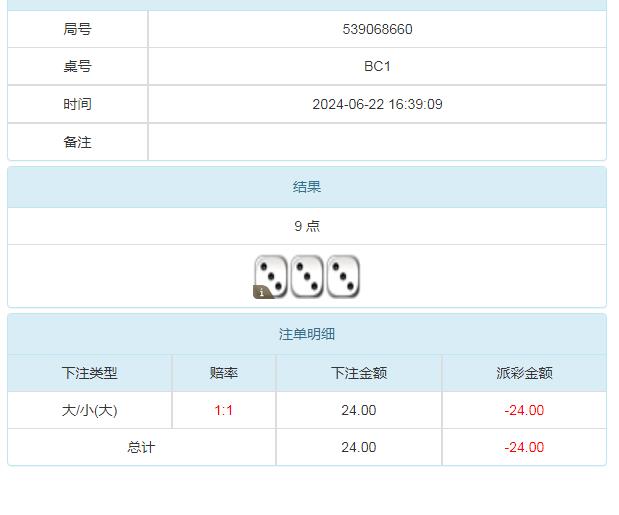Image resolution: width=619 pixels, height=515 pixels.
Task: Click the round number 539068660
Action: coord(377,29)
